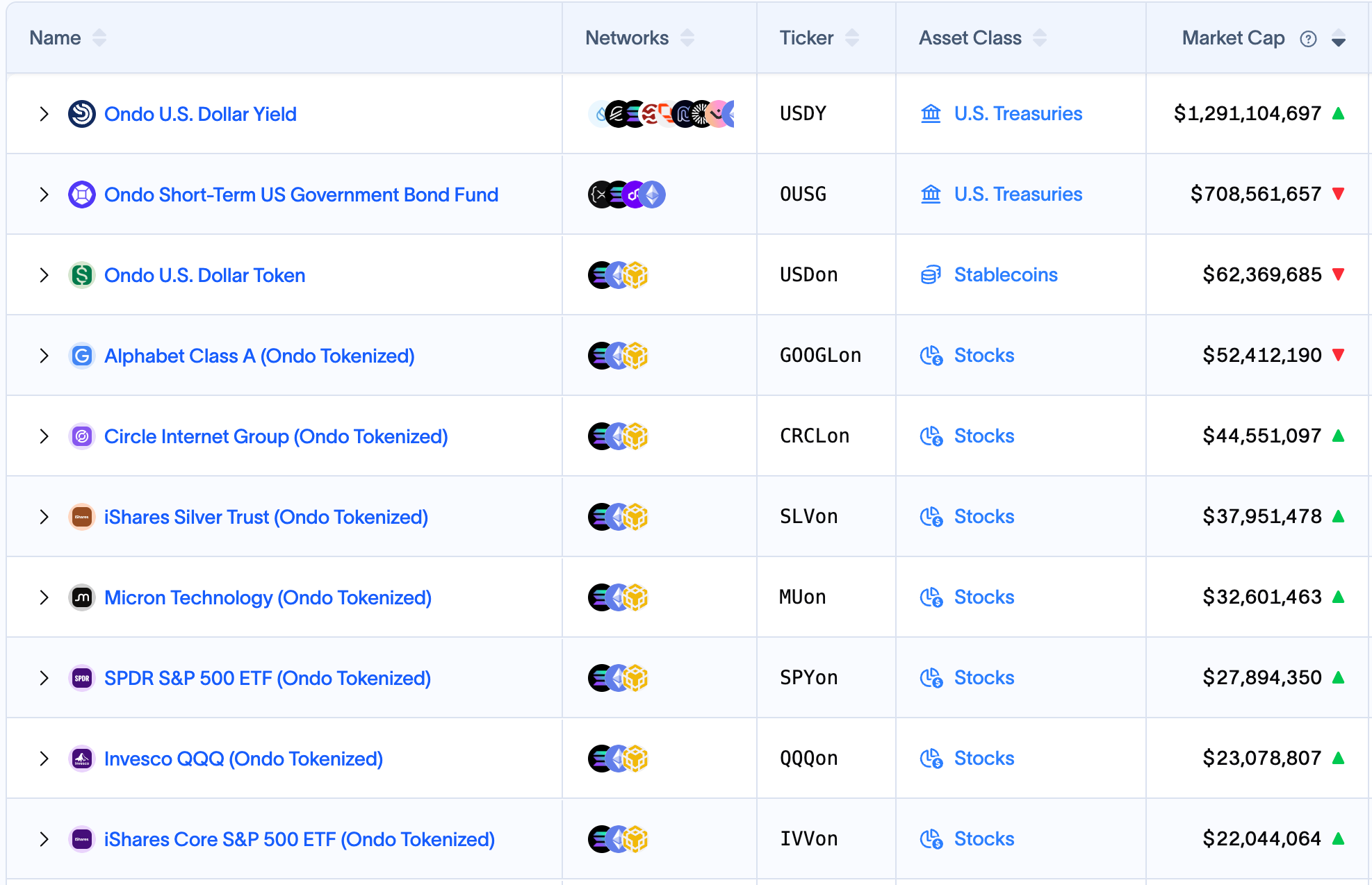This screenshot has width=1372, height=885.
Task: Expand the Ondo U.S. Dollar Yield row
Action: coord(44,114)
